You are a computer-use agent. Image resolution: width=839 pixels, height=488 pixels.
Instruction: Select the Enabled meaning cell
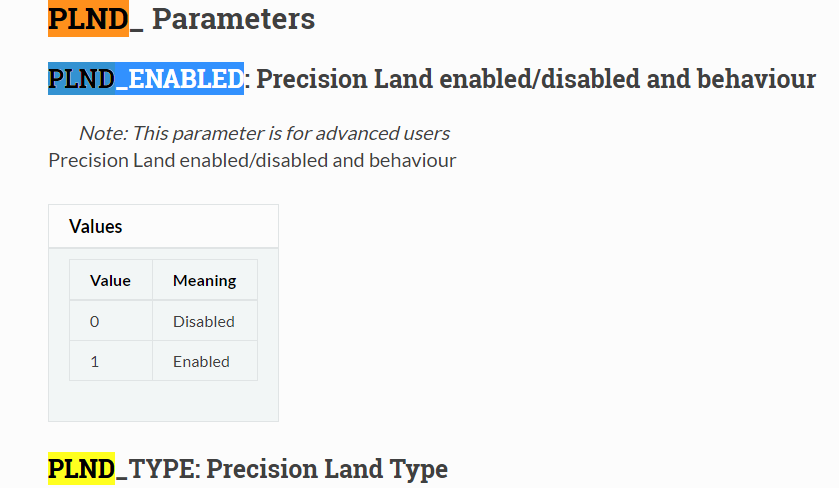[x=205, y=361]
